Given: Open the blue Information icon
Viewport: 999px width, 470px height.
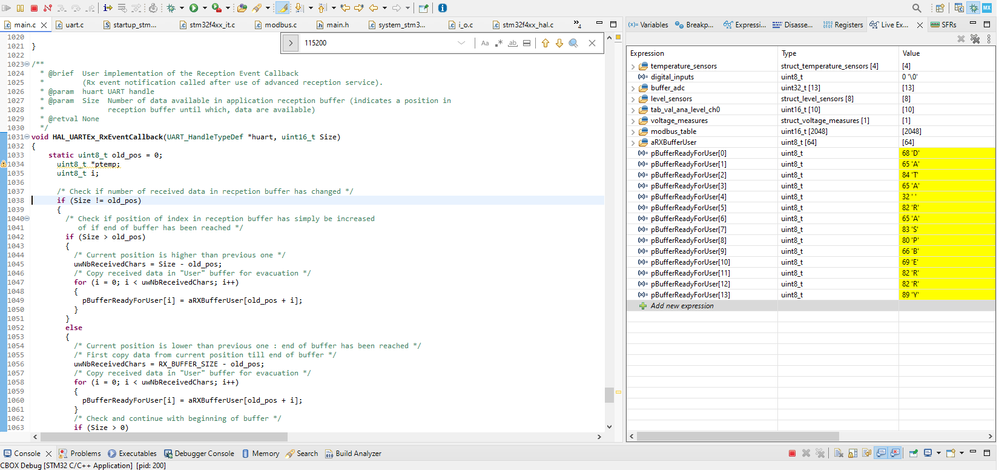Looking at the screenshot, I should click(x=441, y=8).
